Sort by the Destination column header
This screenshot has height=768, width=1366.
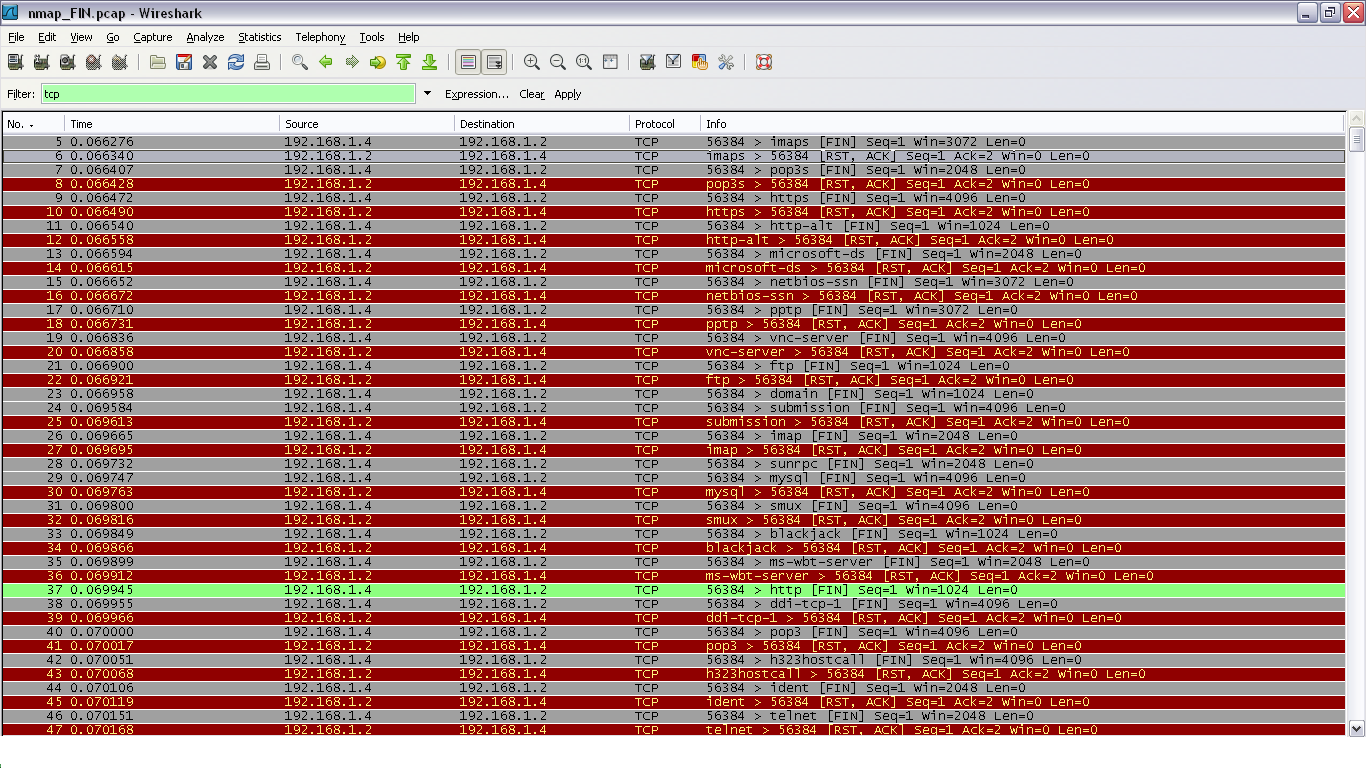point(542,124)
